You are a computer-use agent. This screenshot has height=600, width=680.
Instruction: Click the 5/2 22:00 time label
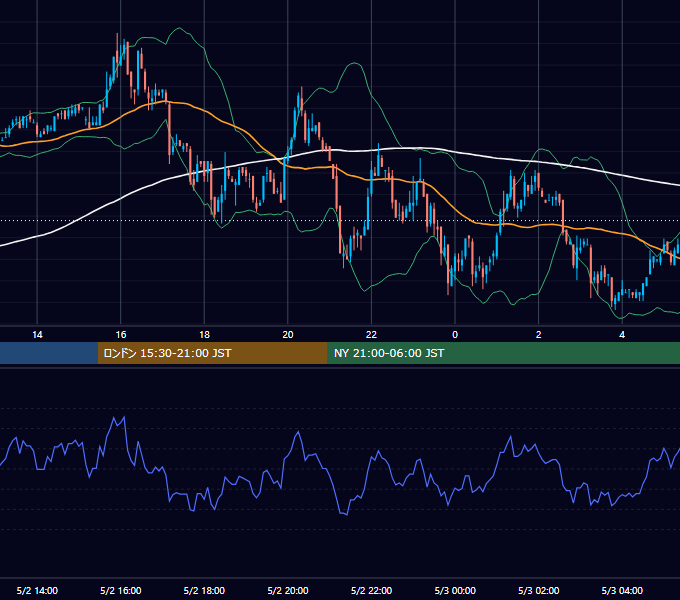371,590
